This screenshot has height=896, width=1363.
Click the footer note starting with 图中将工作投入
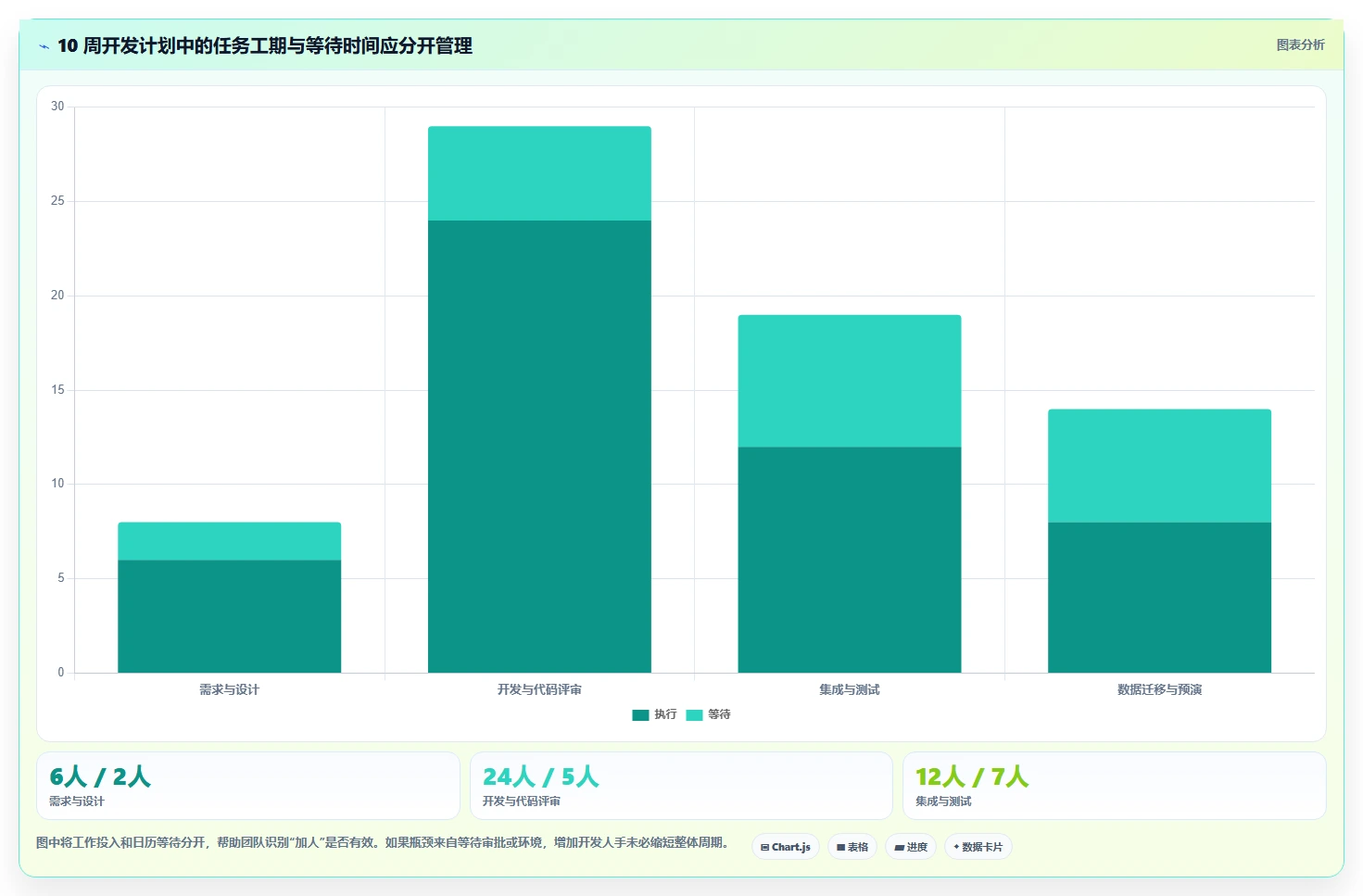pyautogui.click(x=384, y=842)
